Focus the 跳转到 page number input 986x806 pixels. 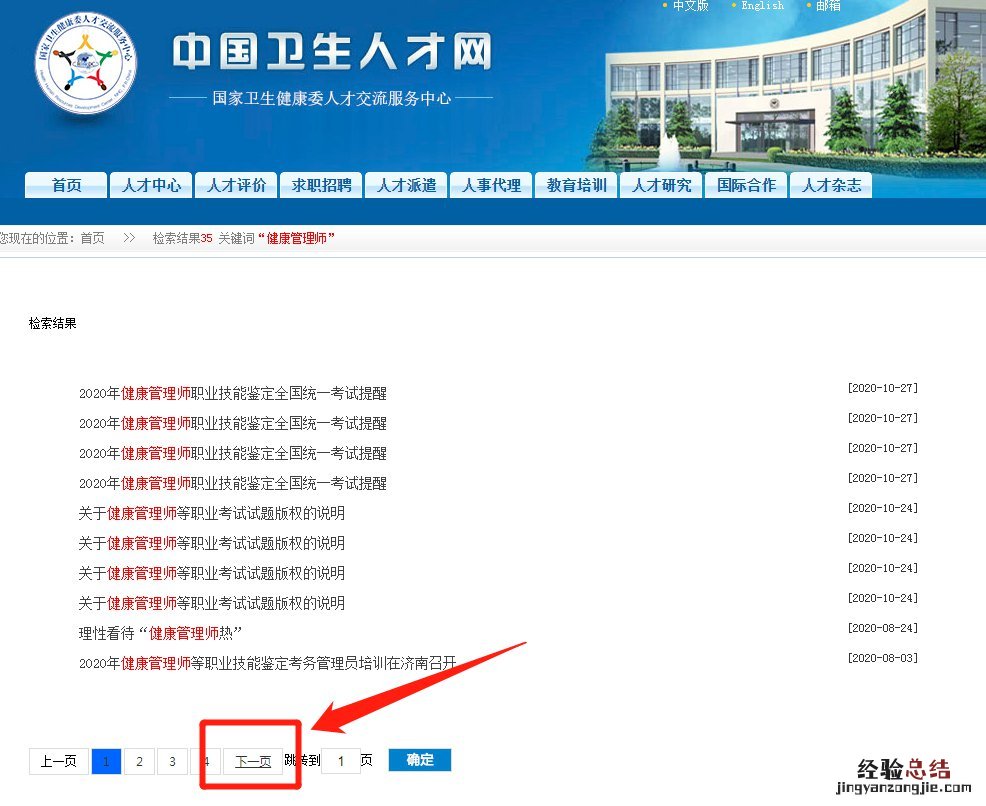pos(341,761)
